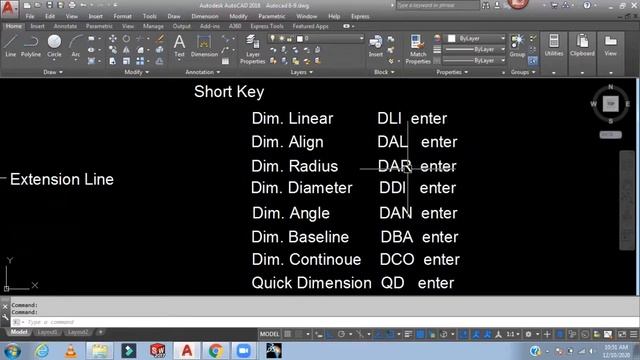Image resolution: width=640 pixels, height=360 pixels.
Task: Click the Workspace Switching gear icon
Action: pyautogui.click(x=528, y=334)
